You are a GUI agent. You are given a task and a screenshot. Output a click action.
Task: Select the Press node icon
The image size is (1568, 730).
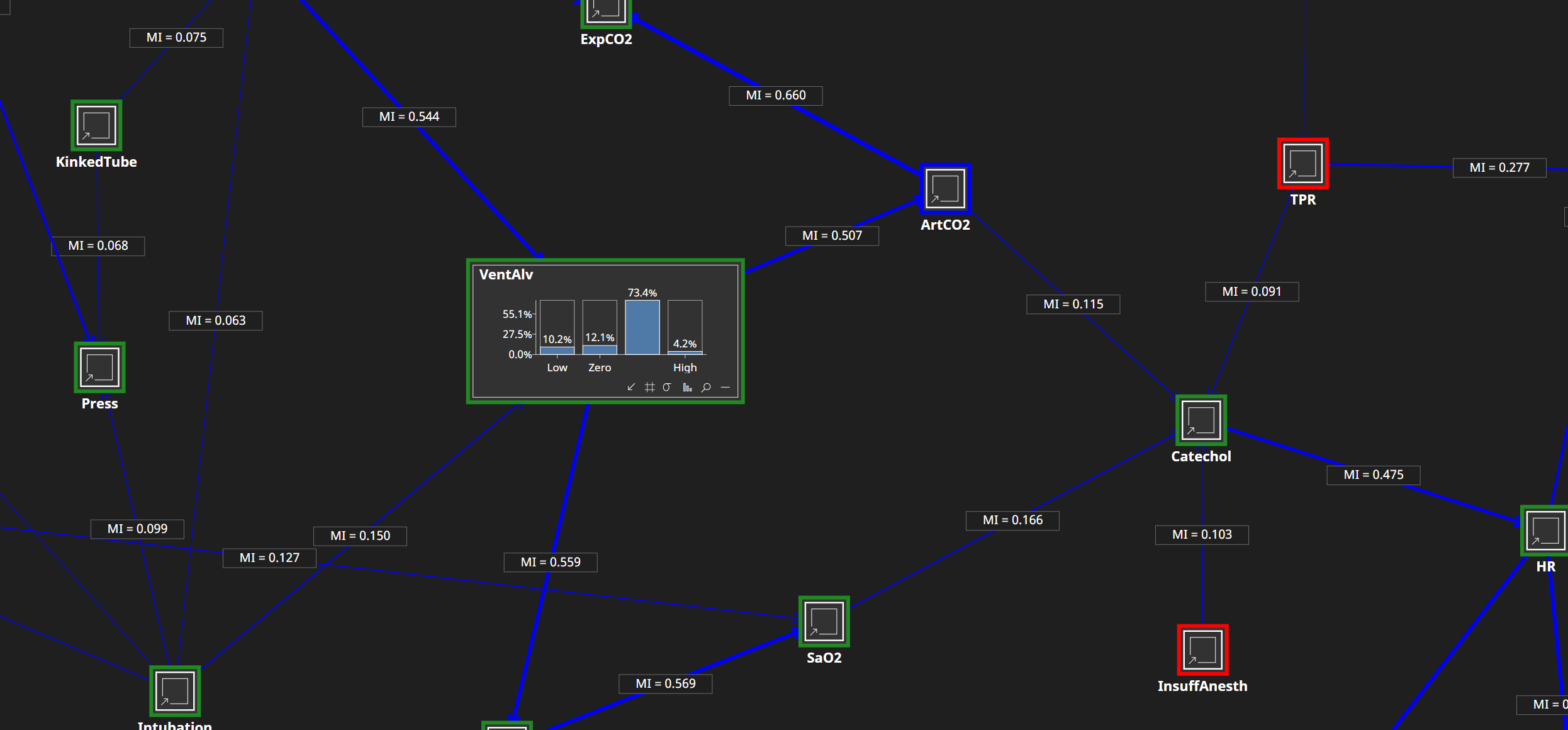(99, 368)
